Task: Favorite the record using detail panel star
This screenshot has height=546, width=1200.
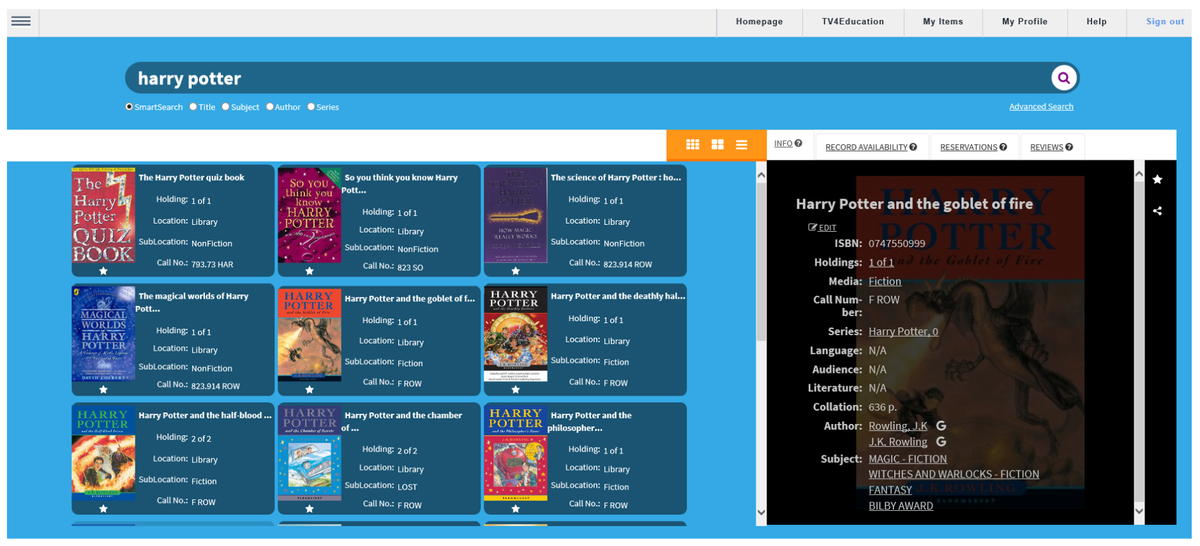Action: coord(1157,179)
